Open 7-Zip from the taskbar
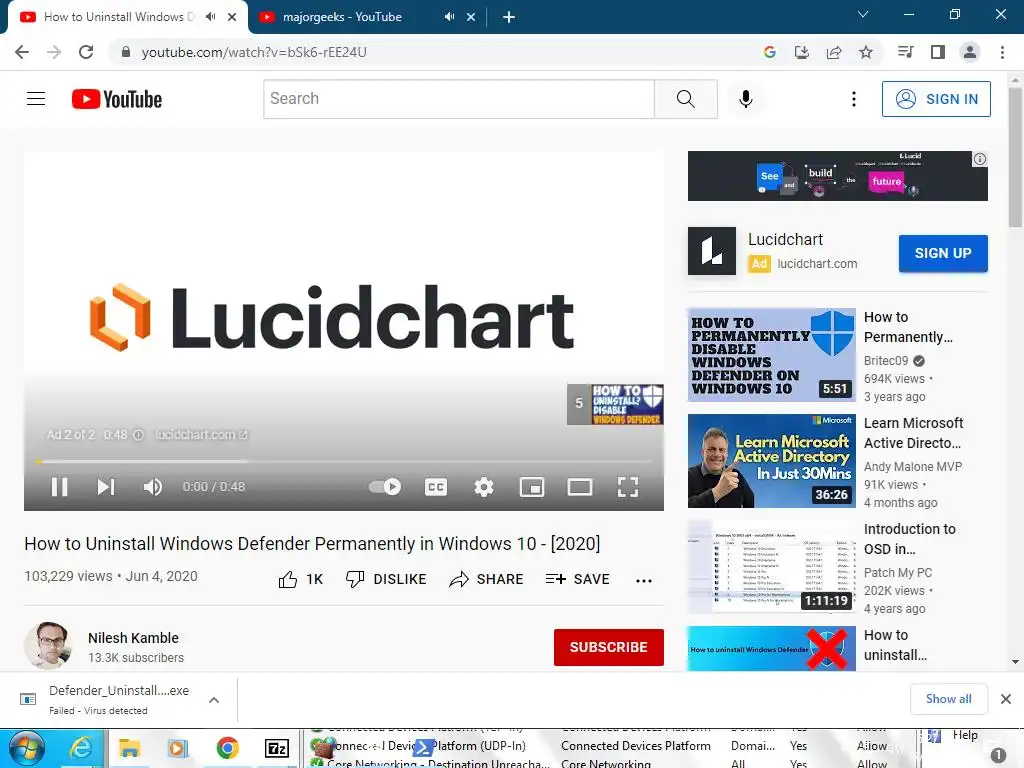This screenshot has height=768, width=1024. 277,748
